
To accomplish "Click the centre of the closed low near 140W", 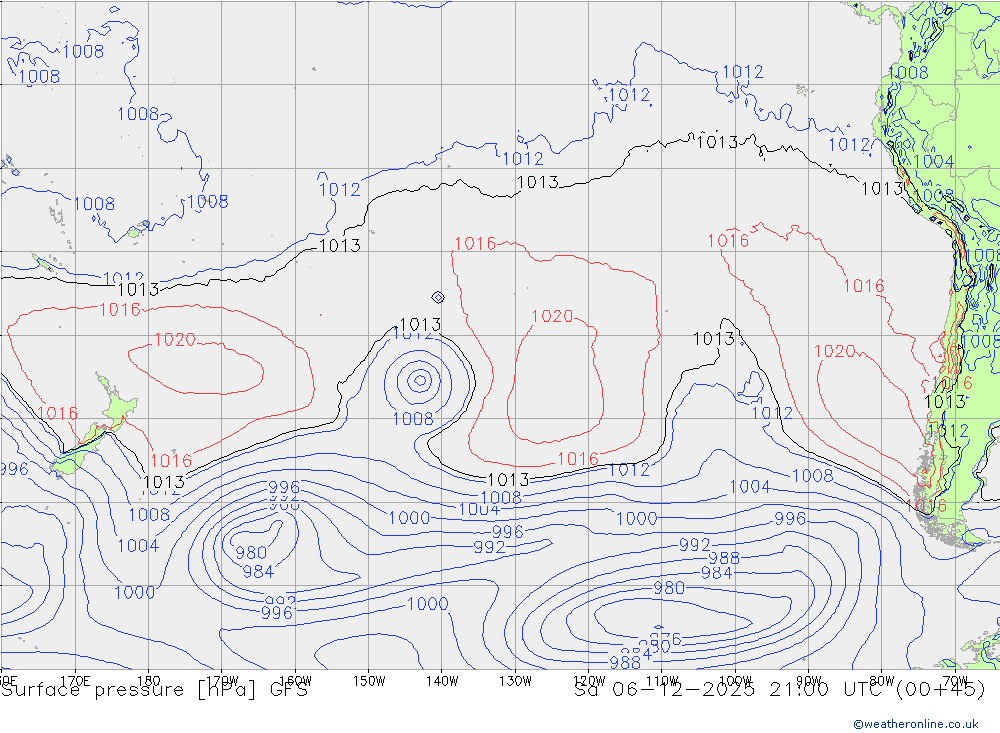I will [x=420, y=381].
